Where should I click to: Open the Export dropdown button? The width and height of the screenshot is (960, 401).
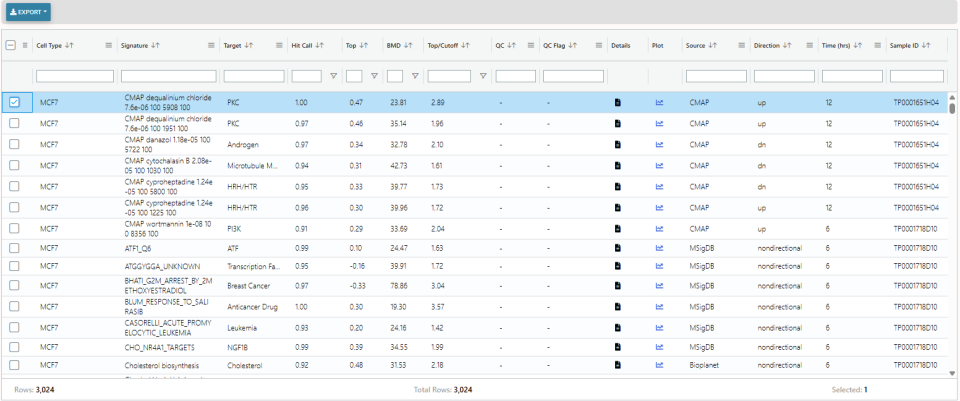click(x=28, y=12)
